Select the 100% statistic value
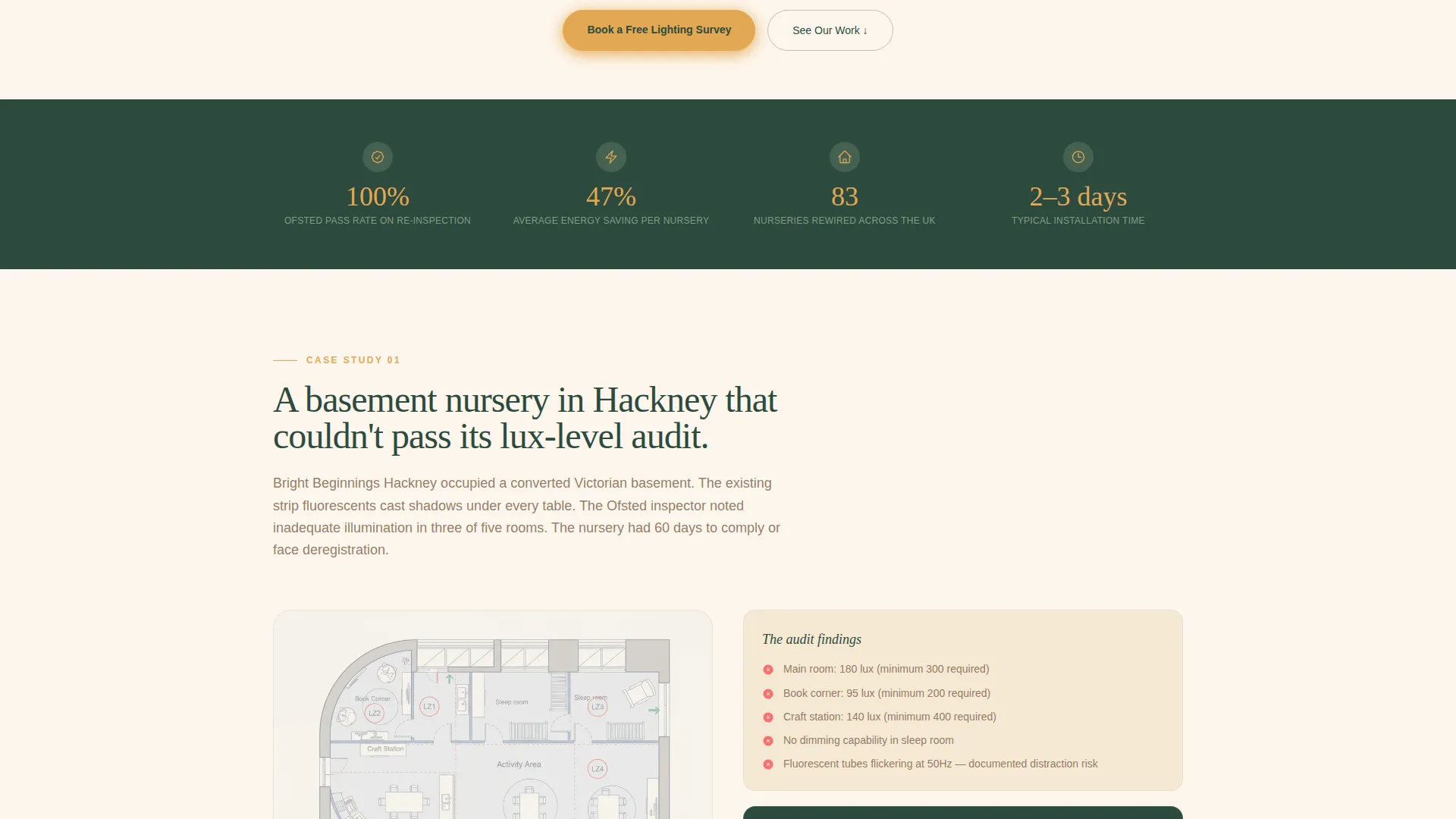This screenshot has height=819, width=1456. point(378,196)
